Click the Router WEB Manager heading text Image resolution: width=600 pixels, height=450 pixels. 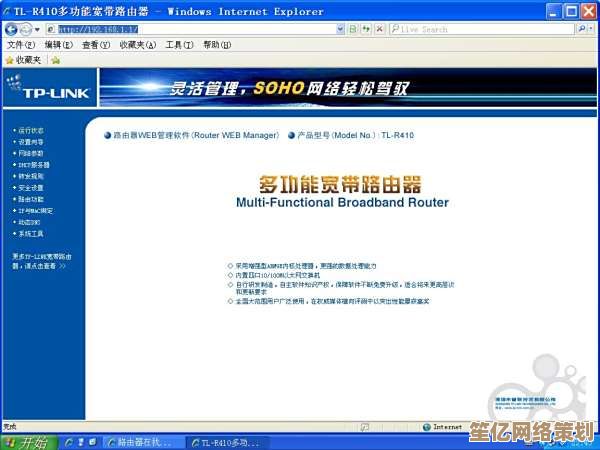196,135
